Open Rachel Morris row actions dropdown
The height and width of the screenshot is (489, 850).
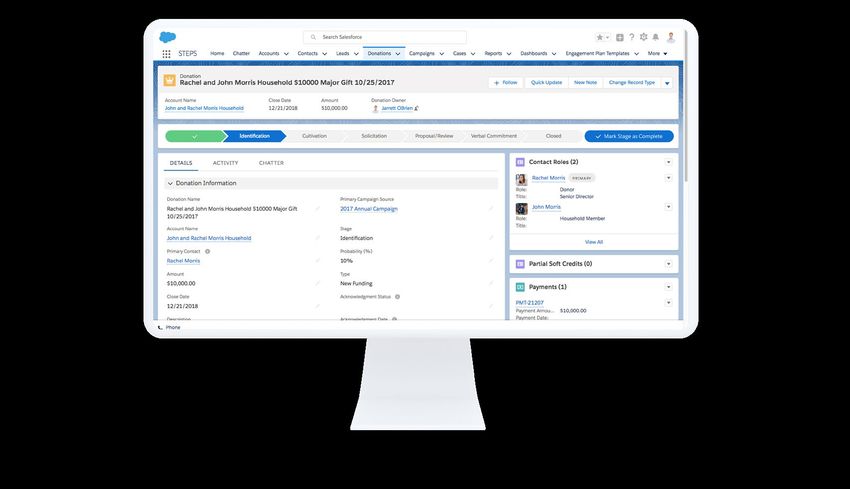(668, 178)
